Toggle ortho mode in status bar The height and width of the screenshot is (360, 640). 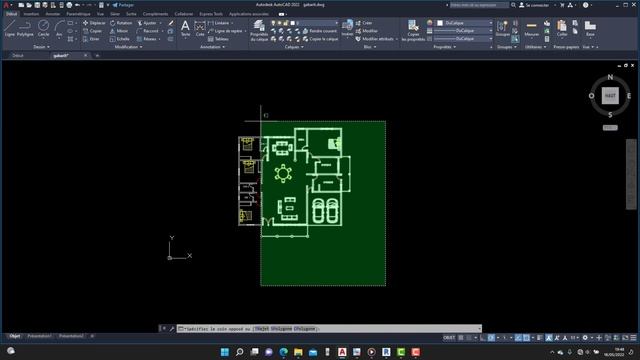(x=483, y=338)
